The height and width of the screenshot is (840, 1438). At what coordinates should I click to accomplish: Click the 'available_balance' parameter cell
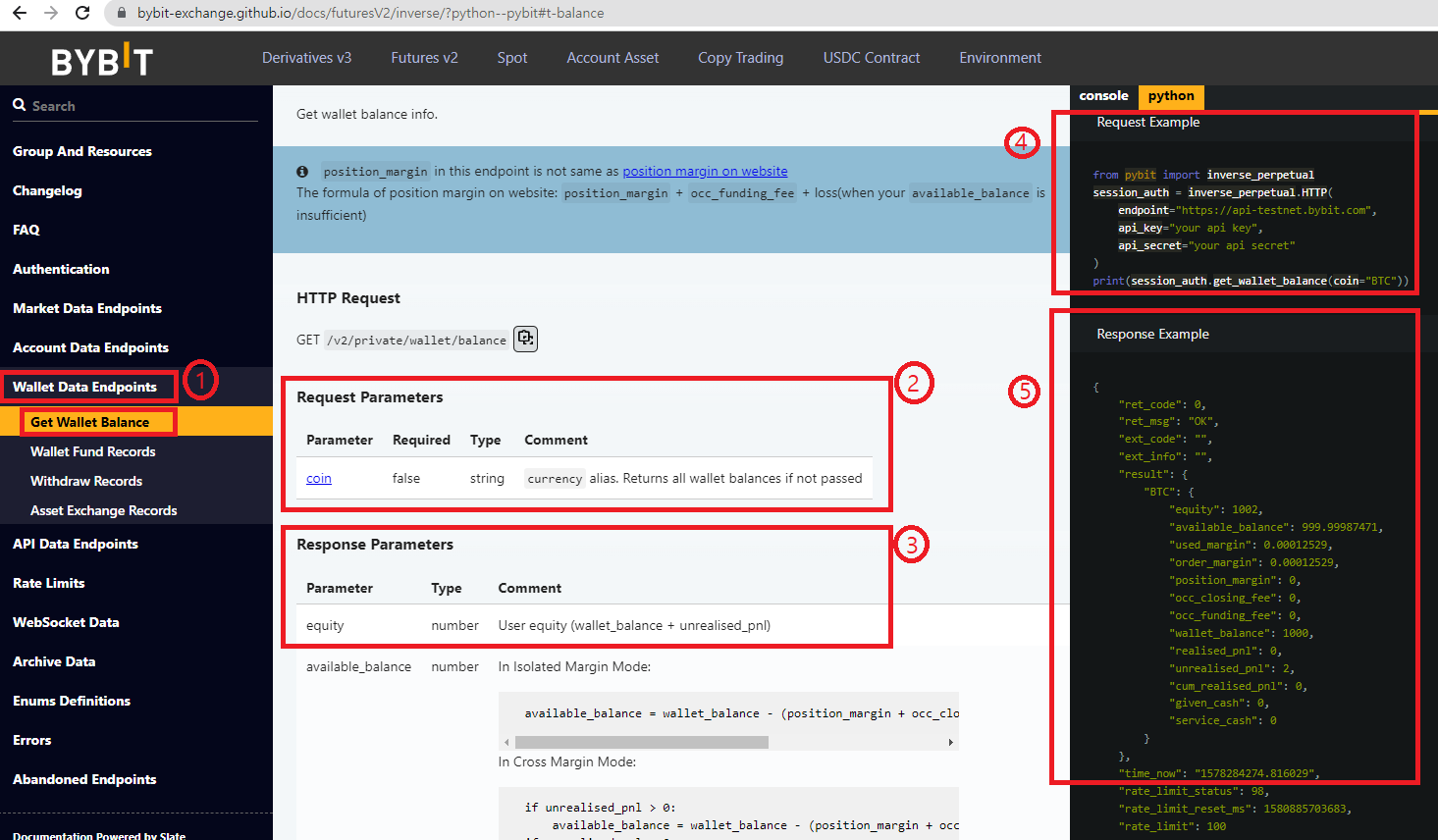click(358, 667)
